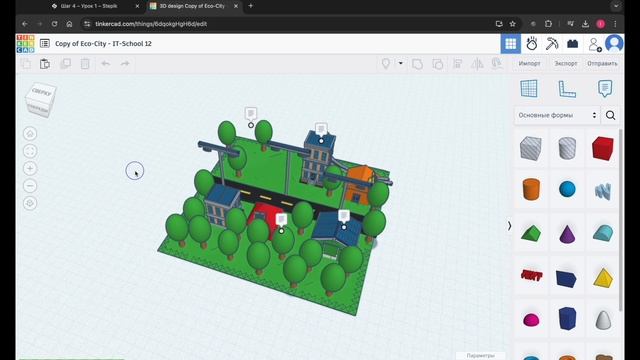
Task: Switch to the Stepik browser tab
Action: coord(89,6)
